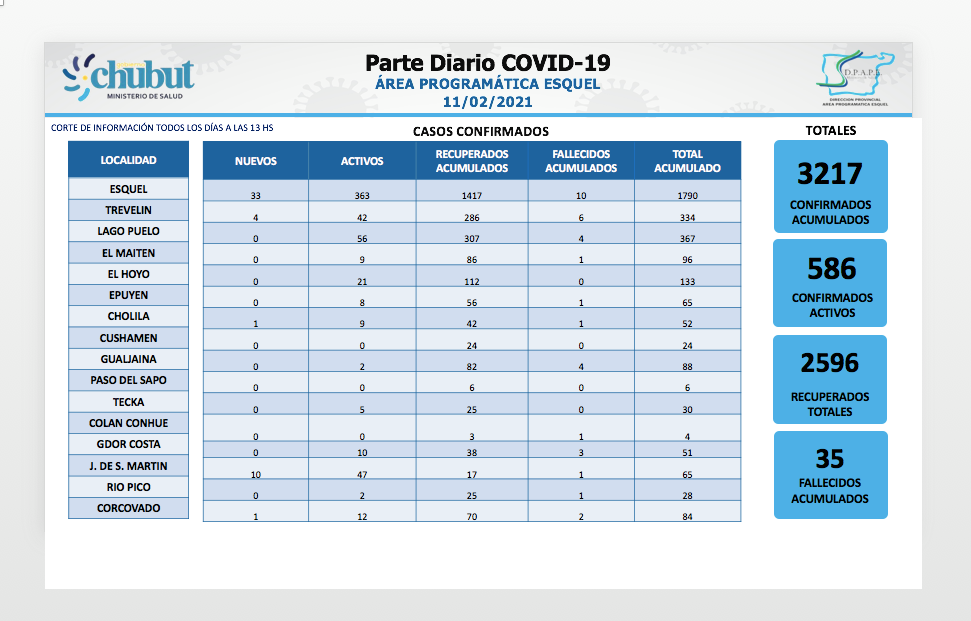Click the Chubut Ministerio de Salud logo
The height and width of the screenshot is (621, 971).
128,77
